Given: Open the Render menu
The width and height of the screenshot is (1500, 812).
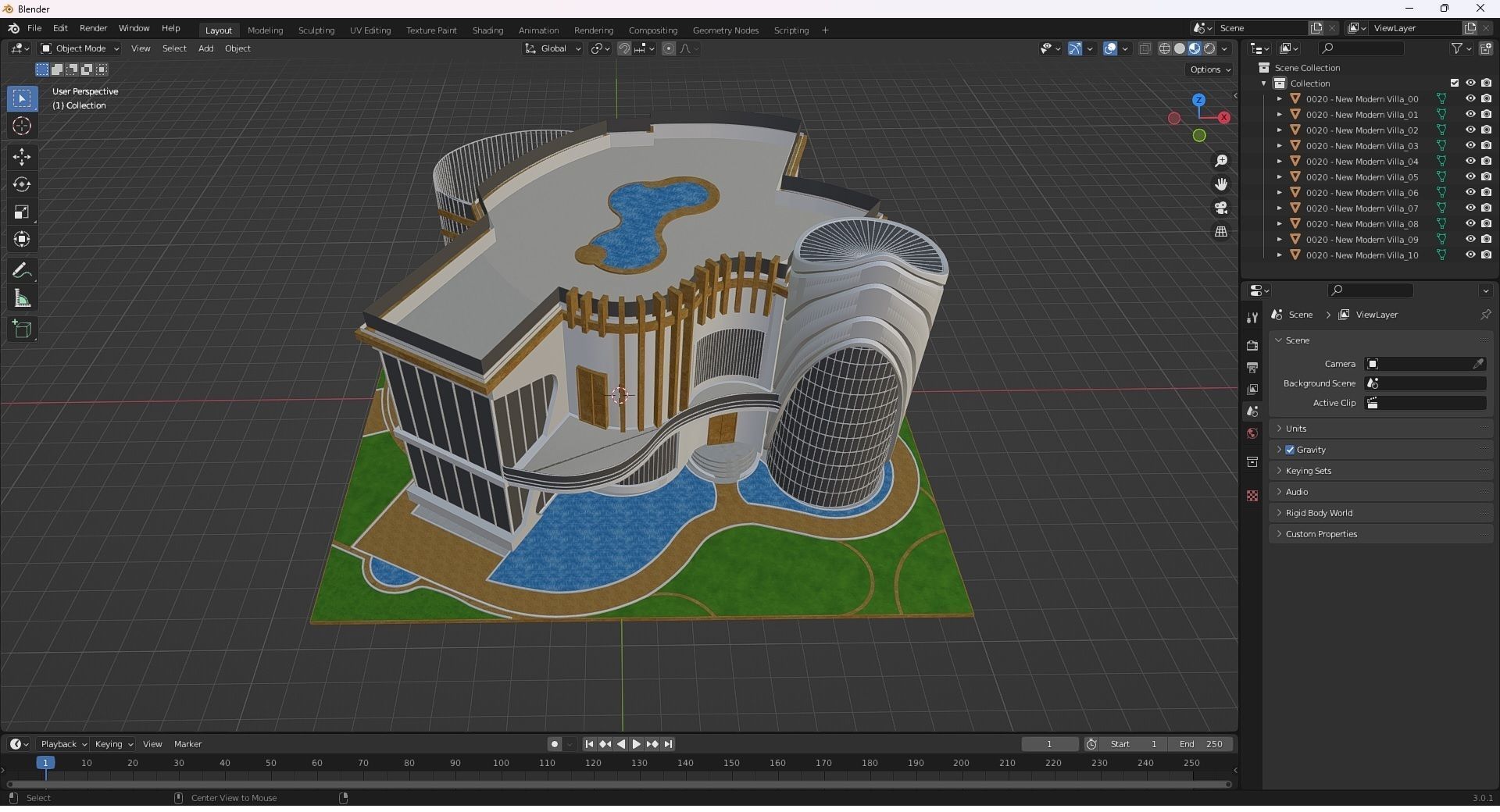Looking at the screenshot, I should [93, 28].
